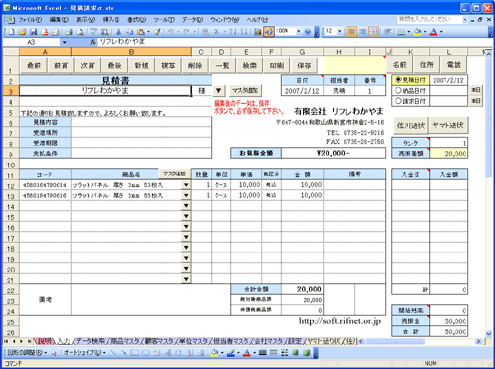Click the Shadow style icon in Drawing toolbar
This screenshot has width=495, height=369.
tap(295, 352)
